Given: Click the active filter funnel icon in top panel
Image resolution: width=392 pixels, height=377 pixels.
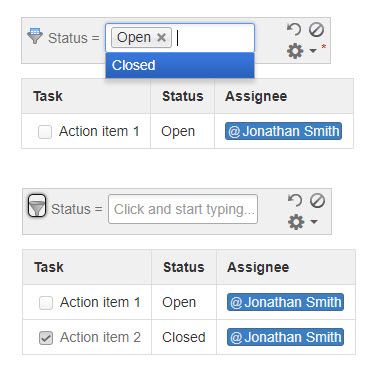Looking at the screenshot, I should tap(35, 36).
